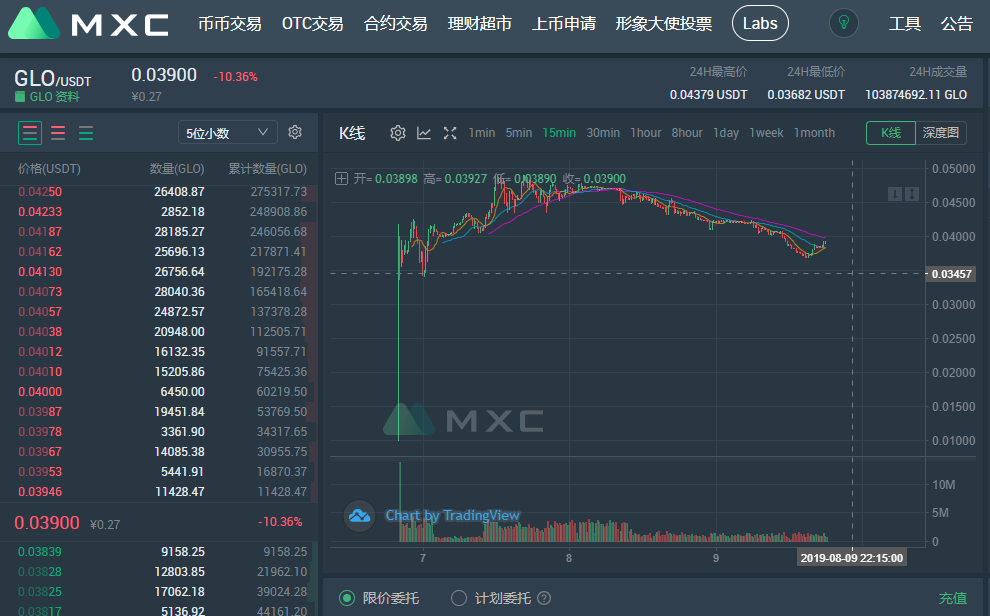Viewport: 990px width, 616px height.
Task: Click buy order price 0.03825
Action: point(40,591)
